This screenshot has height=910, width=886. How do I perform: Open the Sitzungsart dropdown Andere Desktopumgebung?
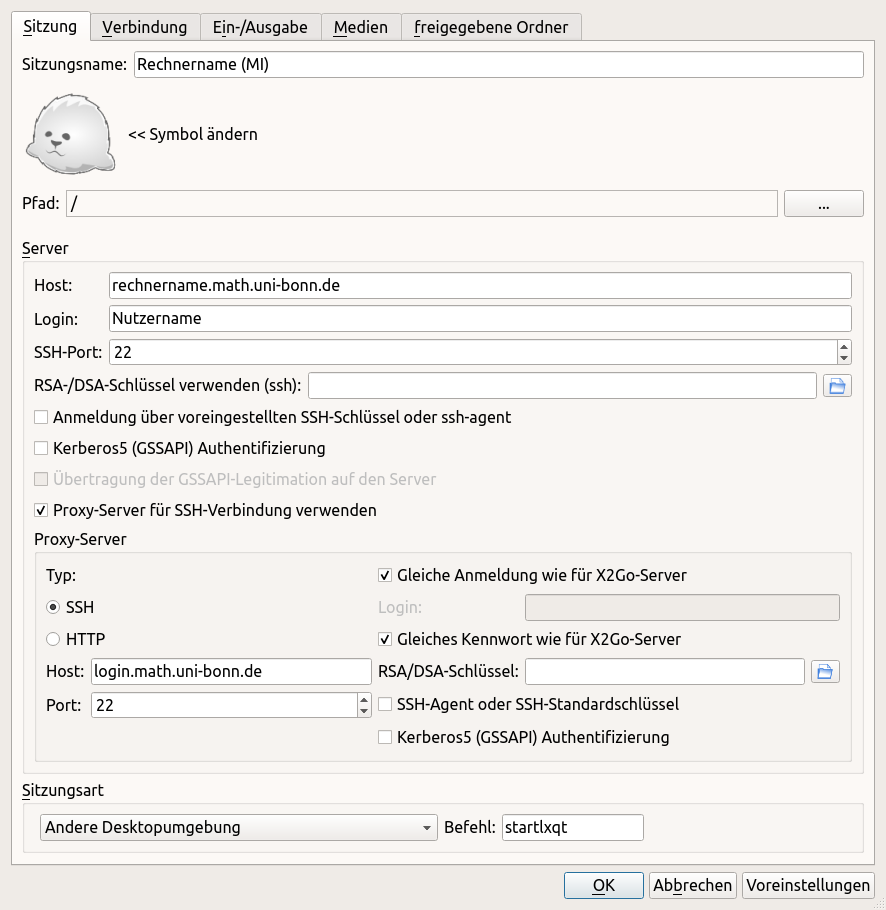[238, 828]
